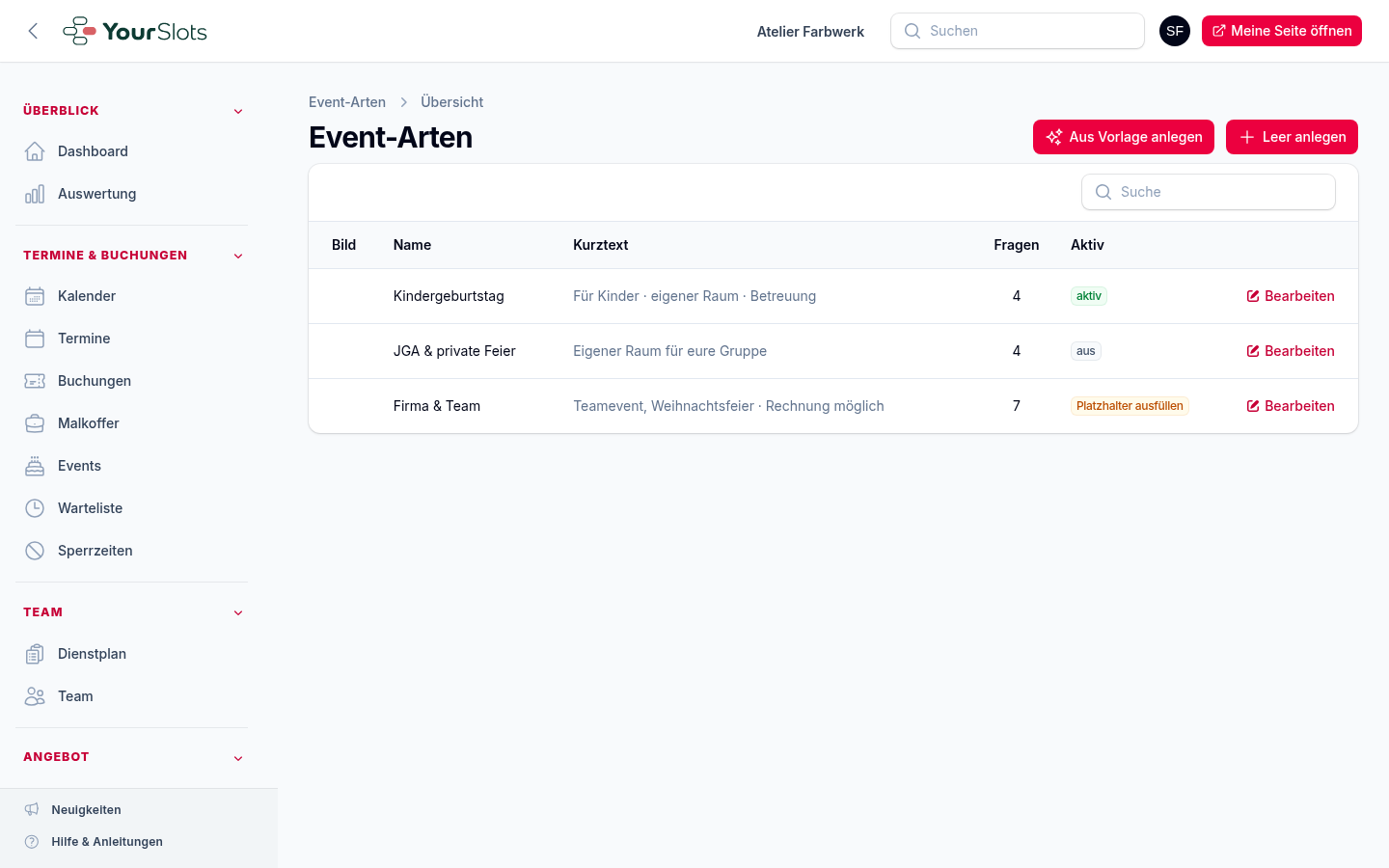
Task: Click the aus status badge
Action: tap(1086, 351)
